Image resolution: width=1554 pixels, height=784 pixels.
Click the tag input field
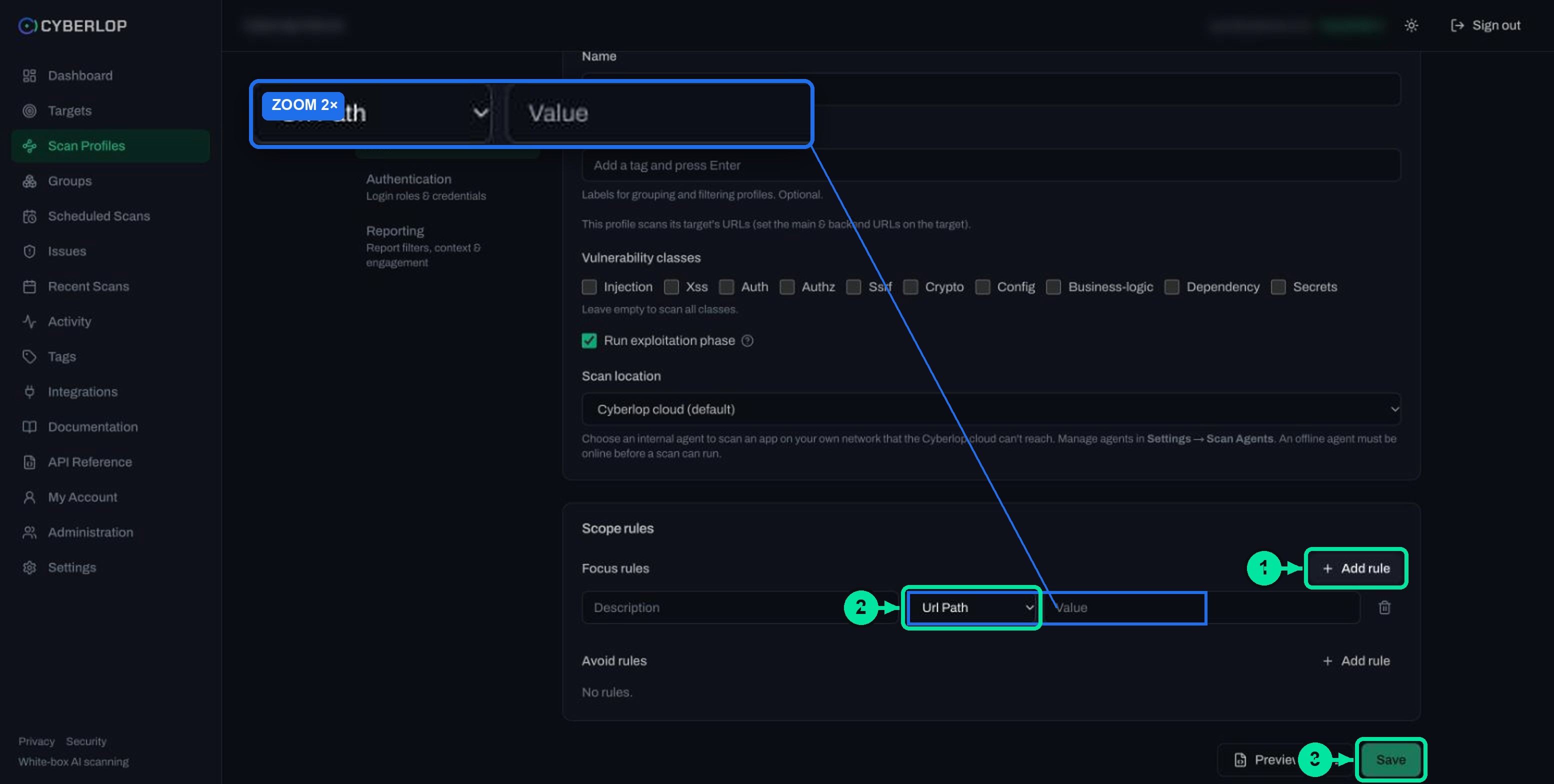click(990, 165)
